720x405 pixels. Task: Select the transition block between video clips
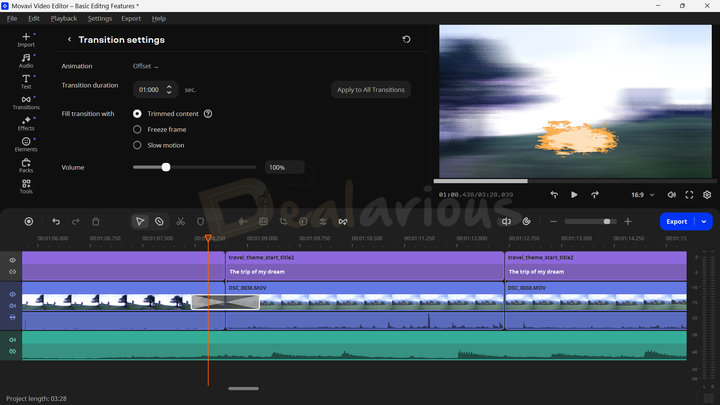[225, 302]
